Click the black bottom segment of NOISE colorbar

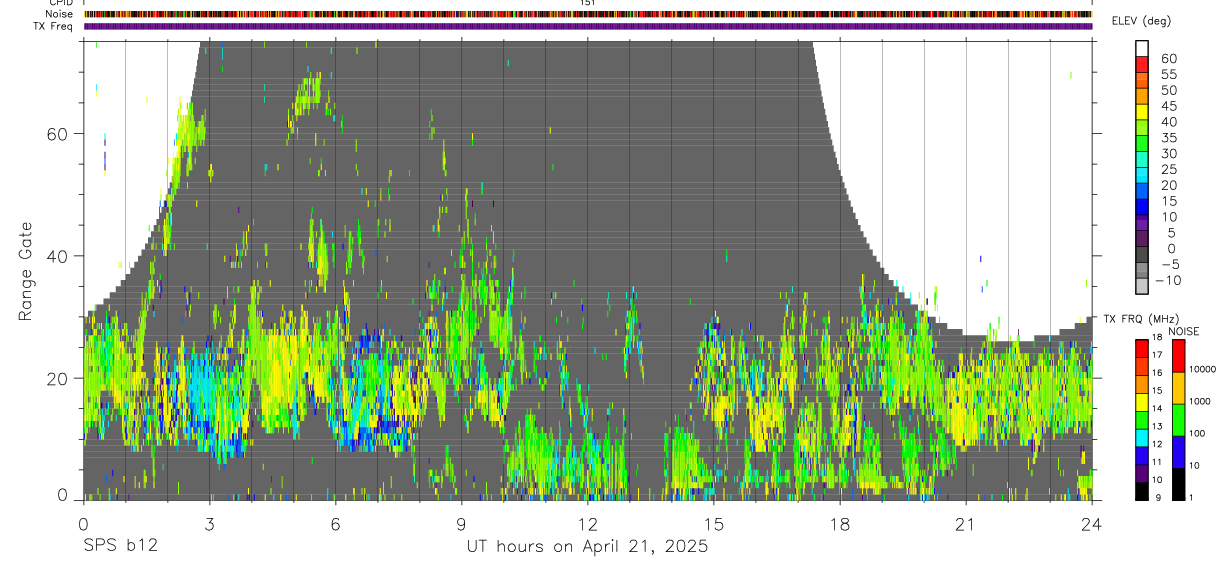point(1178,484)
